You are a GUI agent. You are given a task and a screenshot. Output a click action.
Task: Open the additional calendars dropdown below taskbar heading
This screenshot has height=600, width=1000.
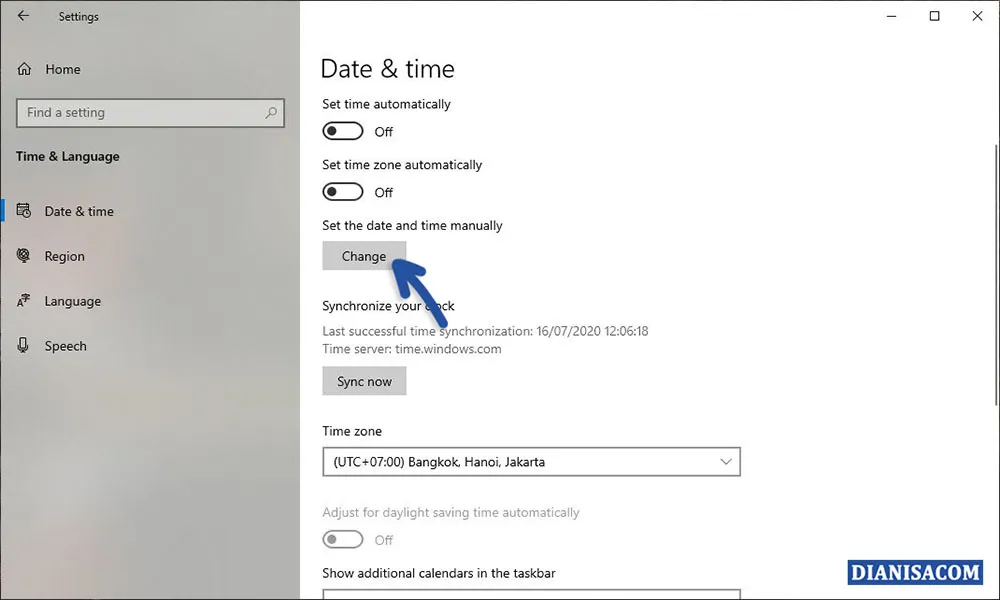(530, 594)
